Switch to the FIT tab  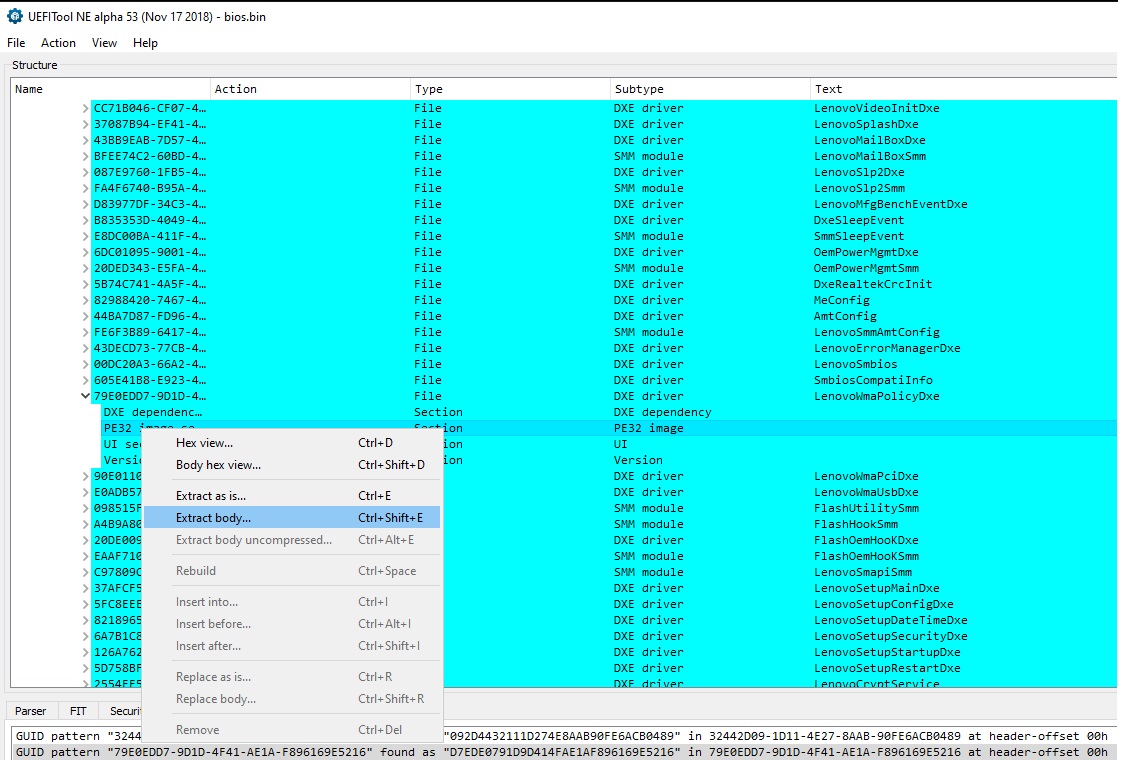(x=78, y=711)
